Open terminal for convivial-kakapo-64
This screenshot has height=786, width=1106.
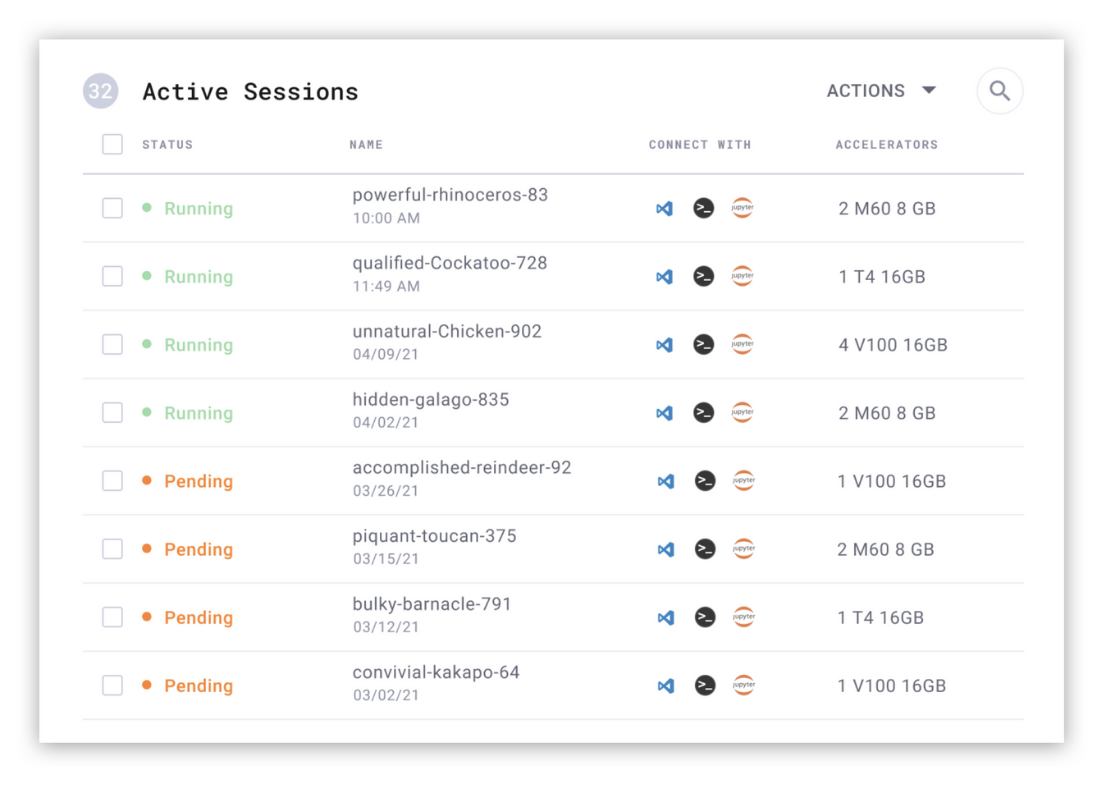point(705,686)
